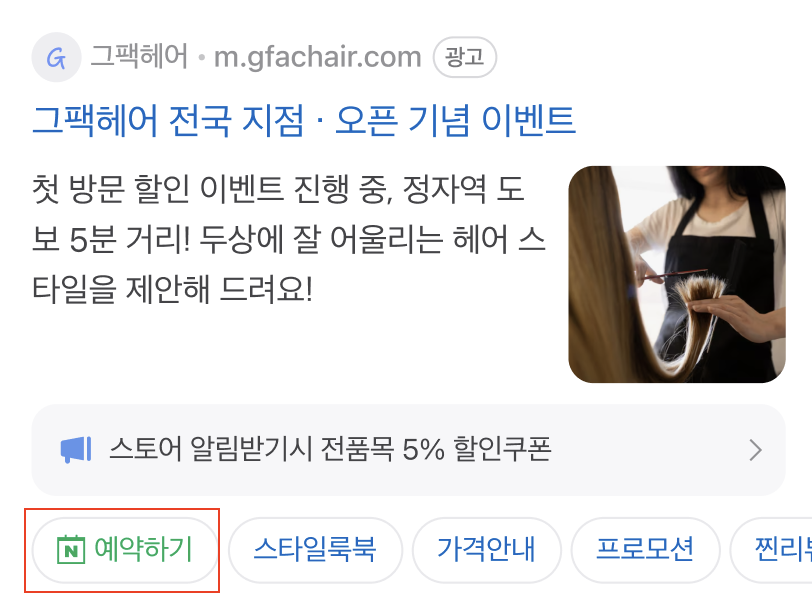Viewport: 812px width, 610px height.
Task: Open the 프로모션 chip
Action: pos(645,550)
